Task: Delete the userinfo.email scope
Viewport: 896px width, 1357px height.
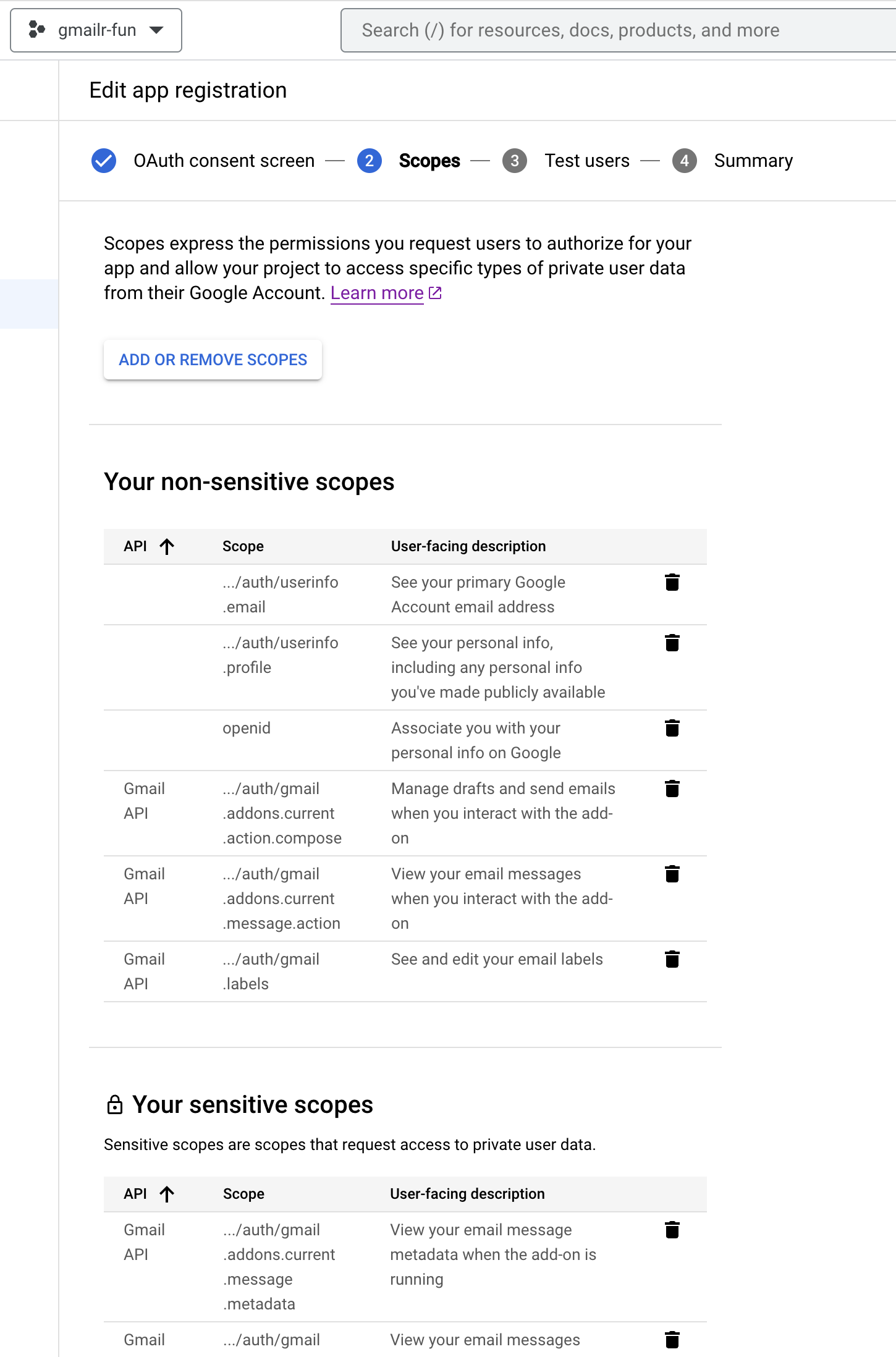Action: (x=672, y=581)
